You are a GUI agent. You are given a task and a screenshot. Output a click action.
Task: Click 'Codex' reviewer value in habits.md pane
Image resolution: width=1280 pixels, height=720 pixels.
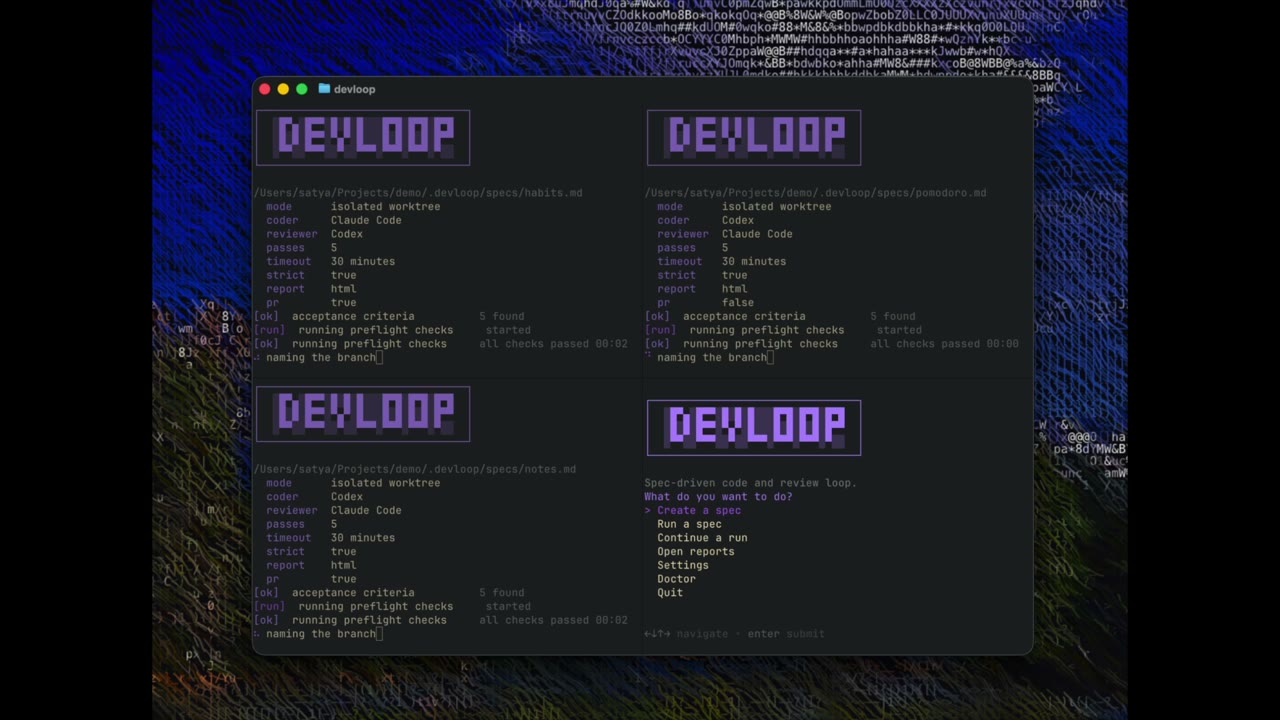click(347, 234)
